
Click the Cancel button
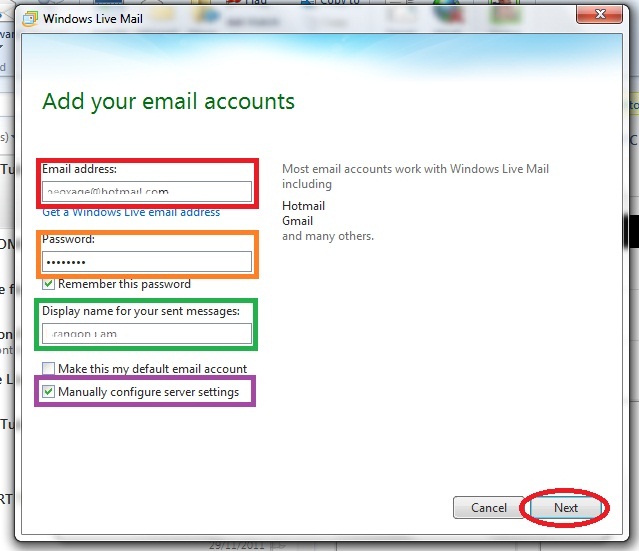click(488, 507)
